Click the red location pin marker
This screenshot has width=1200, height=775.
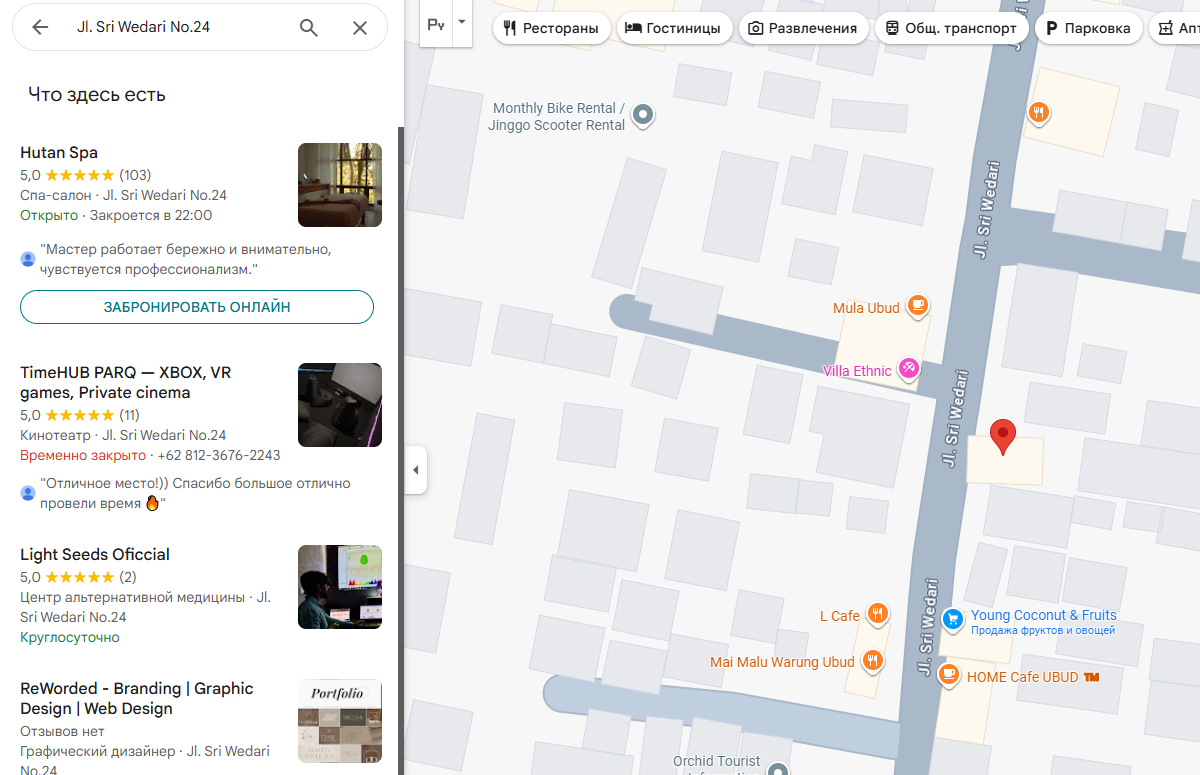pos(1003,438)
